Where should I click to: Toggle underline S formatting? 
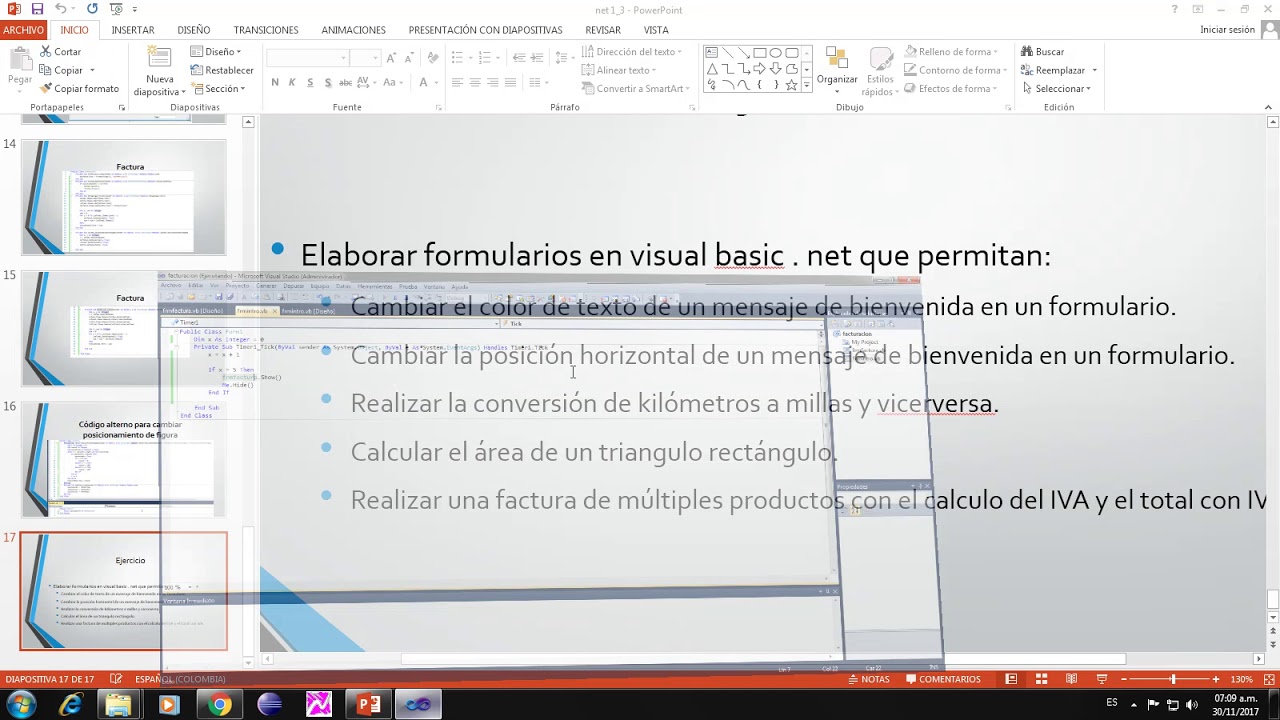(310, 82)
